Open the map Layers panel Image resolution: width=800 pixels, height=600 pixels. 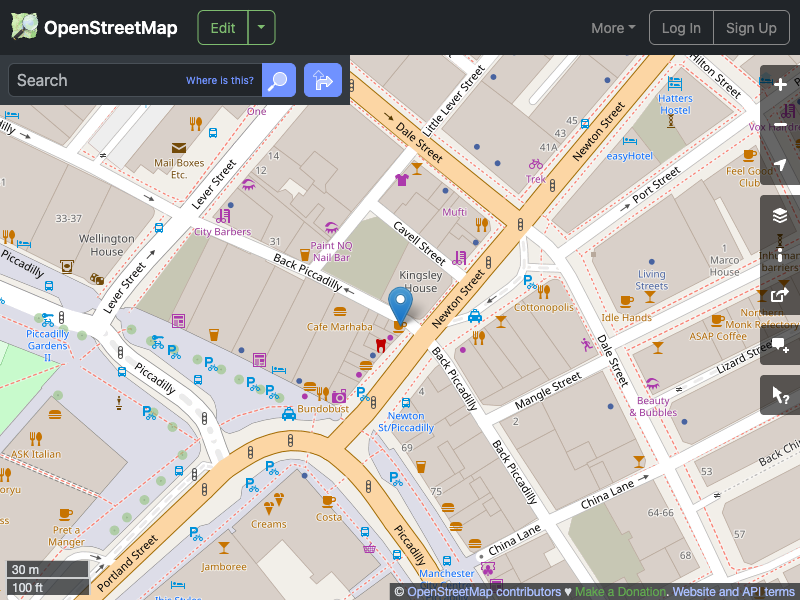780,214
